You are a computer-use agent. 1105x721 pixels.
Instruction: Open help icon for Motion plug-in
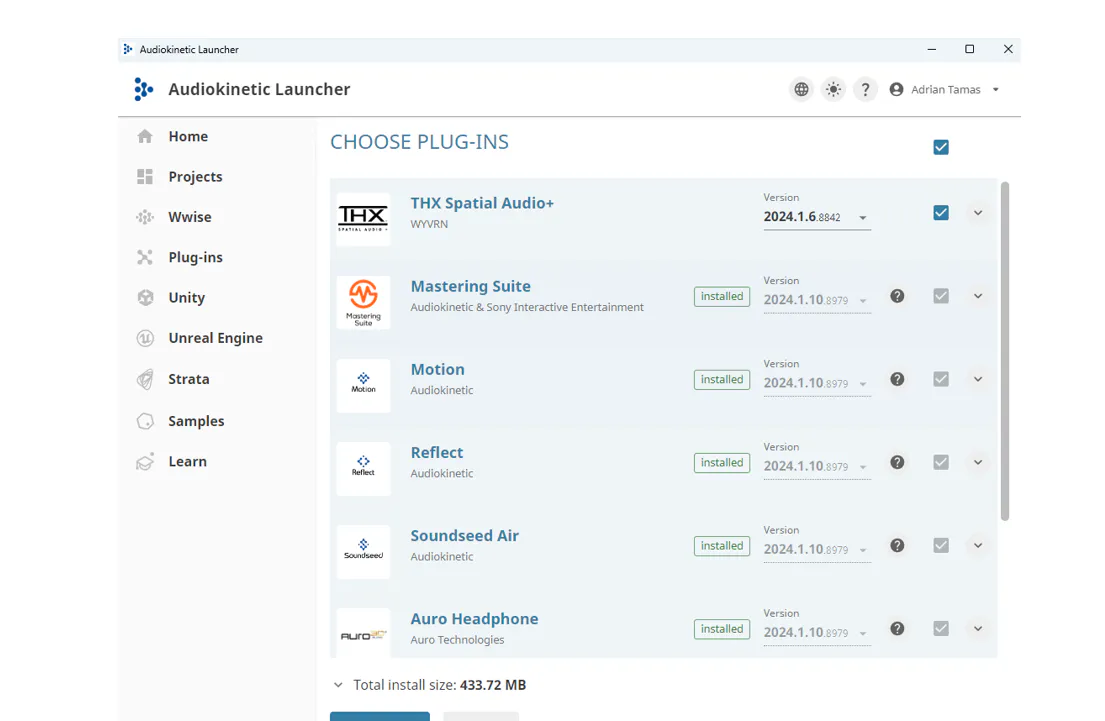[x=897, y=379]
